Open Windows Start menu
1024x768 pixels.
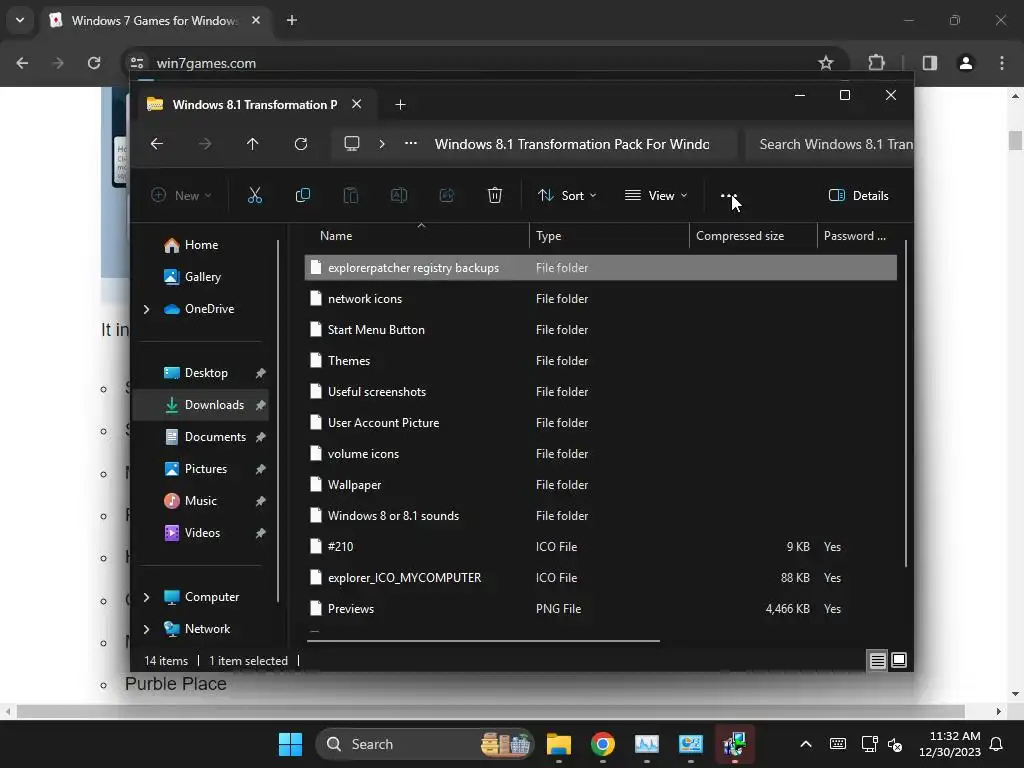[291, 744]
